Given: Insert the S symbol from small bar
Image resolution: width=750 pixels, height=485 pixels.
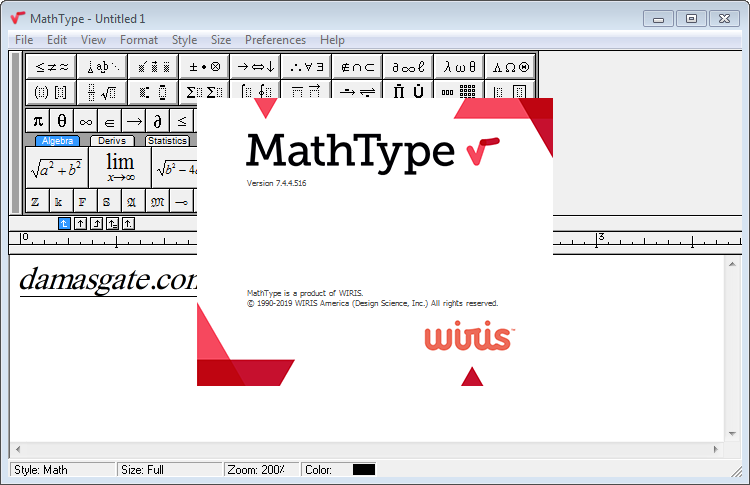Looking at the screenshot, I should tap(108, 201).
